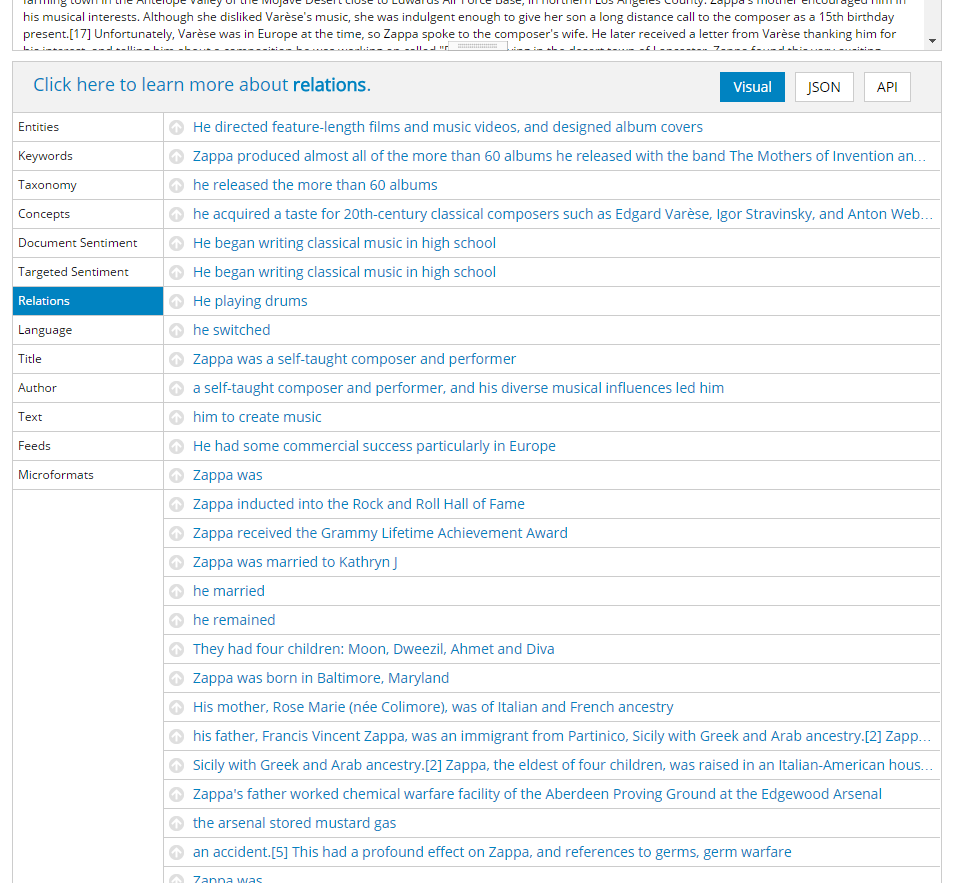Open relation "Zappa inducted into the Rock and Roll Hall of Fame"
Image resolution: width=961 pixels, height=883 pixels.
pos(359,504)
